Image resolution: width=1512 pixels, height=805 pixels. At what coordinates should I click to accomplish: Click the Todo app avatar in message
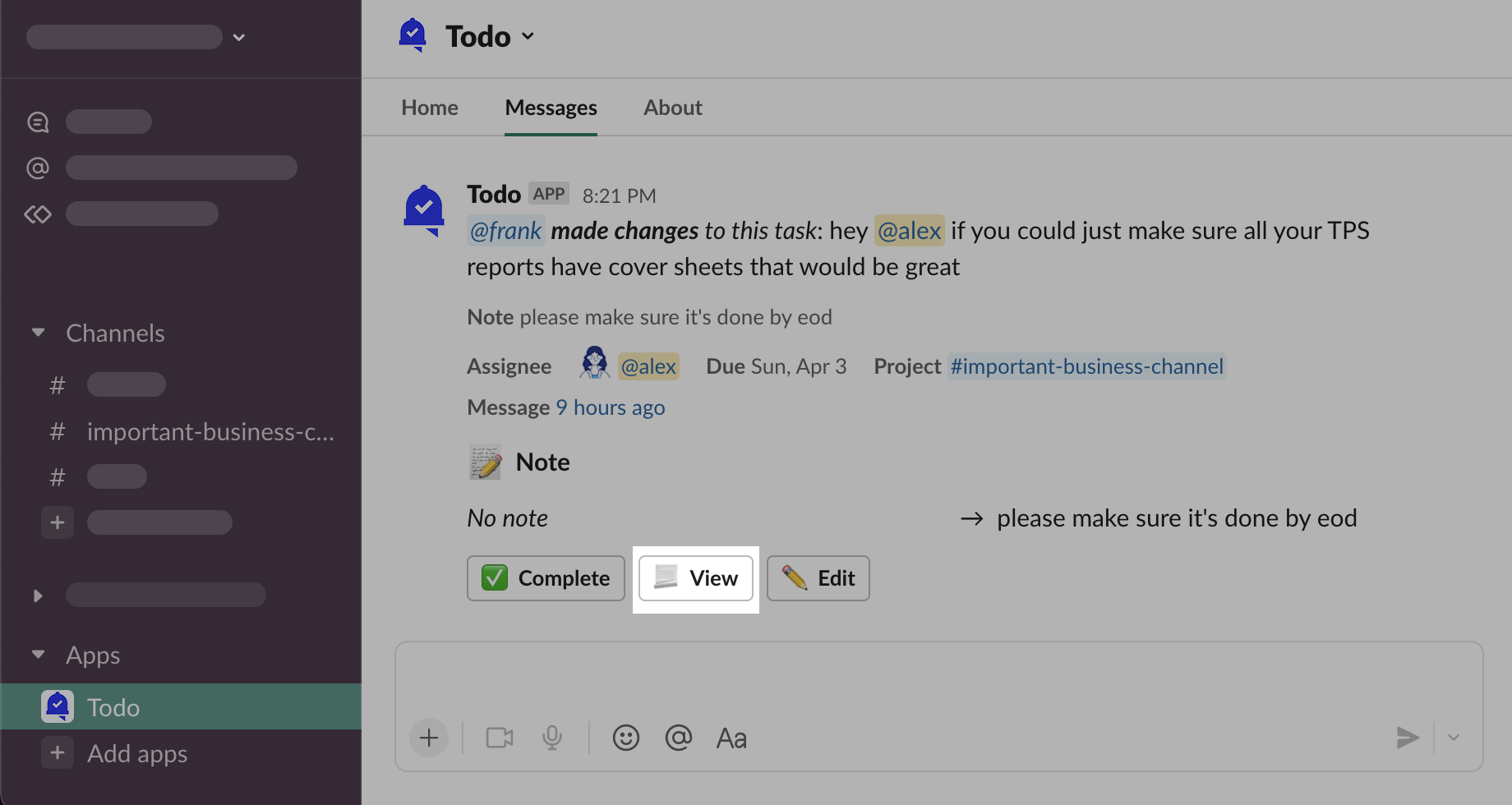pyautogui.click(x=424, y=209)
